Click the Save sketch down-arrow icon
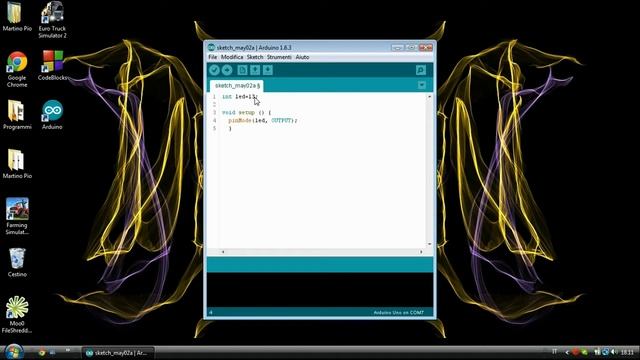Viewport: 640px width, 360px height. 268,70
